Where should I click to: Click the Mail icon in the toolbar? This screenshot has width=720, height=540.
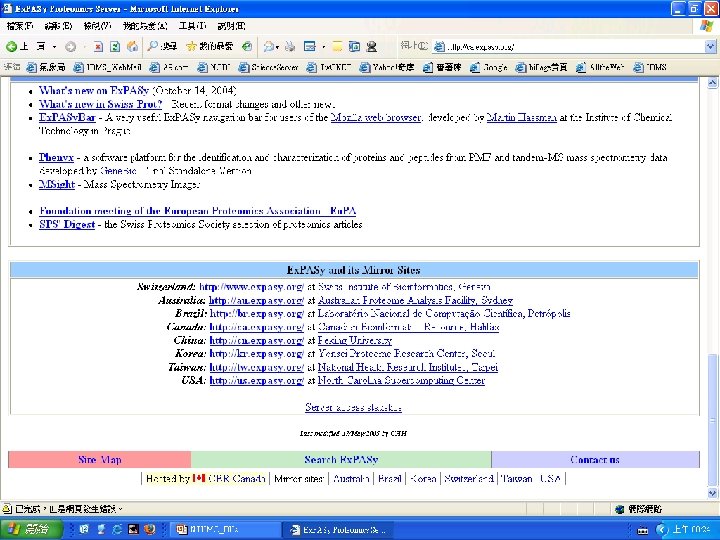(269, 46)
